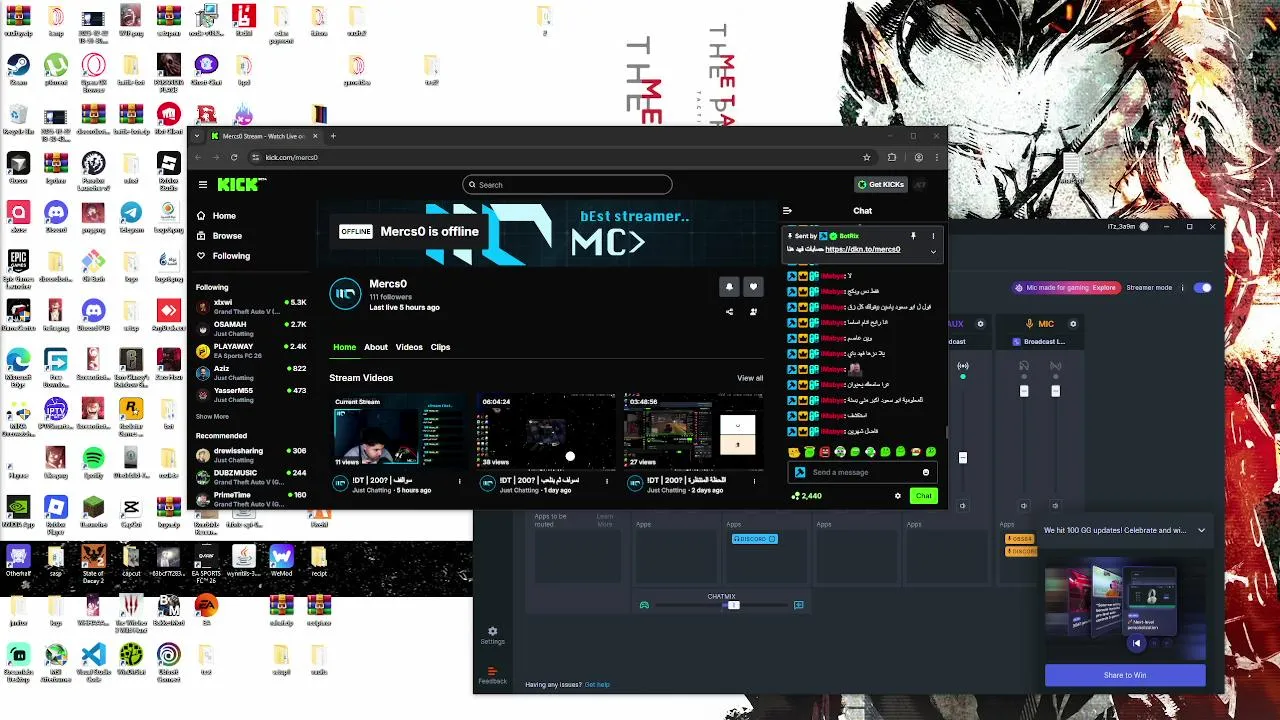The height and width of the screenshot is (720, 1280).
Task: Open the emoji picker in chat input
Action: pyautogui.click(x=926, y=472)
